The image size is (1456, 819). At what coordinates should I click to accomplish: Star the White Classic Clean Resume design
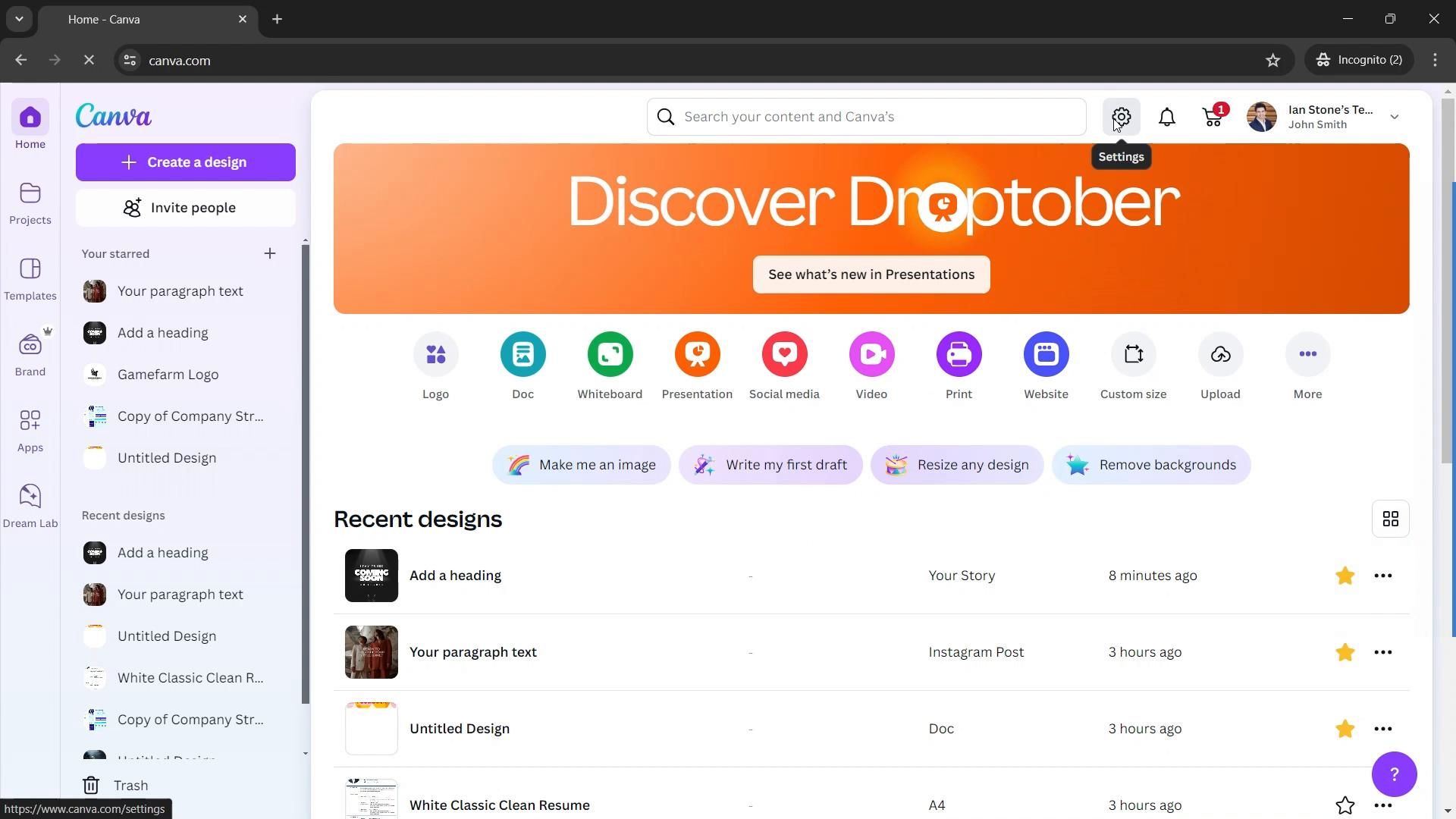coord(1345,805)
